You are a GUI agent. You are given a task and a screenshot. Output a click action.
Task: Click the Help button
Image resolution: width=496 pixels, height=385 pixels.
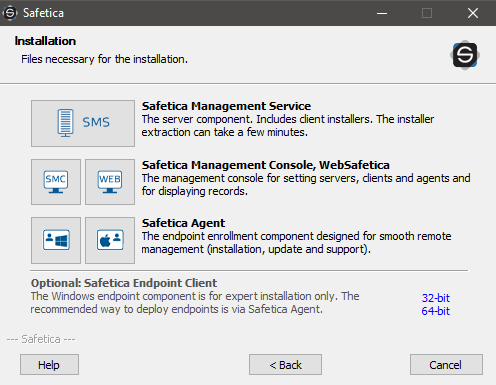pos(49,365)
